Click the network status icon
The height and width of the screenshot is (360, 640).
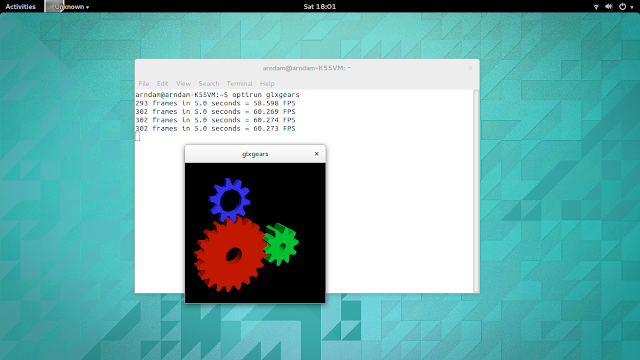pos(596,7)
